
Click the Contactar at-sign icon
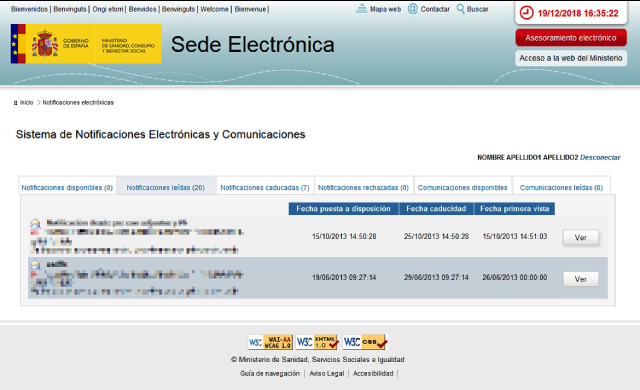(x=413, y=9)
